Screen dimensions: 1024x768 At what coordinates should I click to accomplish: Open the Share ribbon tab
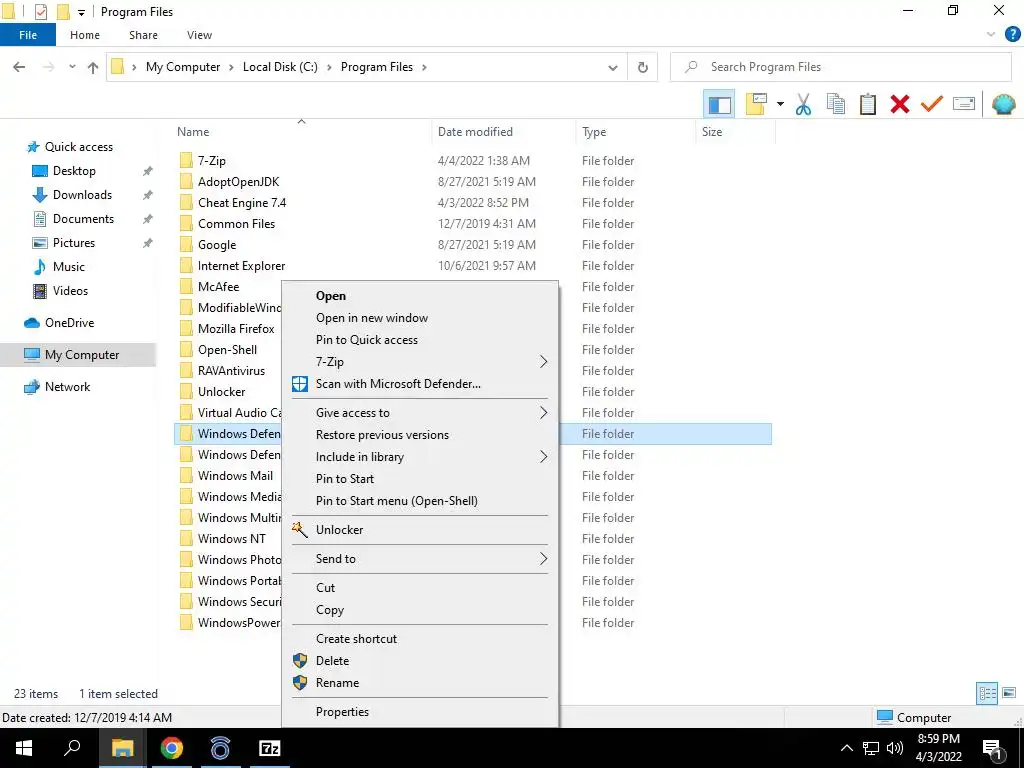click(143, 35)
